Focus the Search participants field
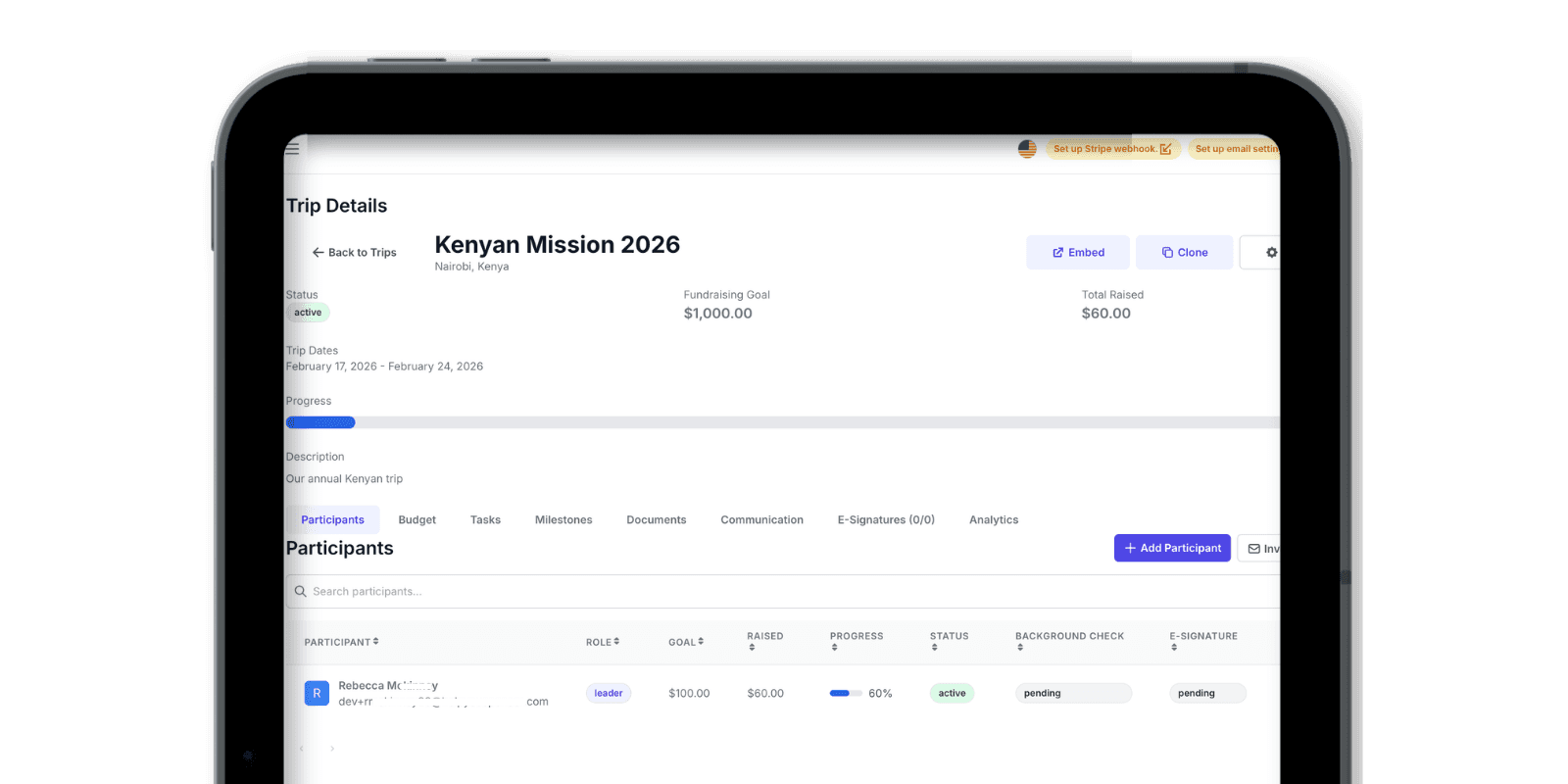The height and width of the screenshot is (784, 1568). coord(782,592)
